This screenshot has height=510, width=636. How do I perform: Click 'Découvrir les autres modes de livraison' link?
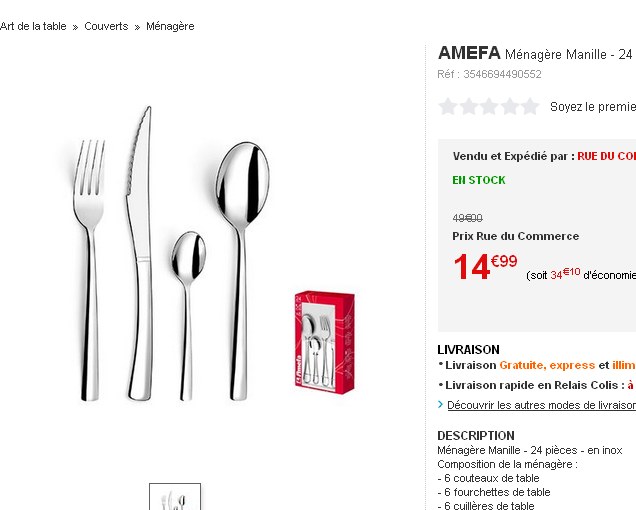[x=541, y=405]
